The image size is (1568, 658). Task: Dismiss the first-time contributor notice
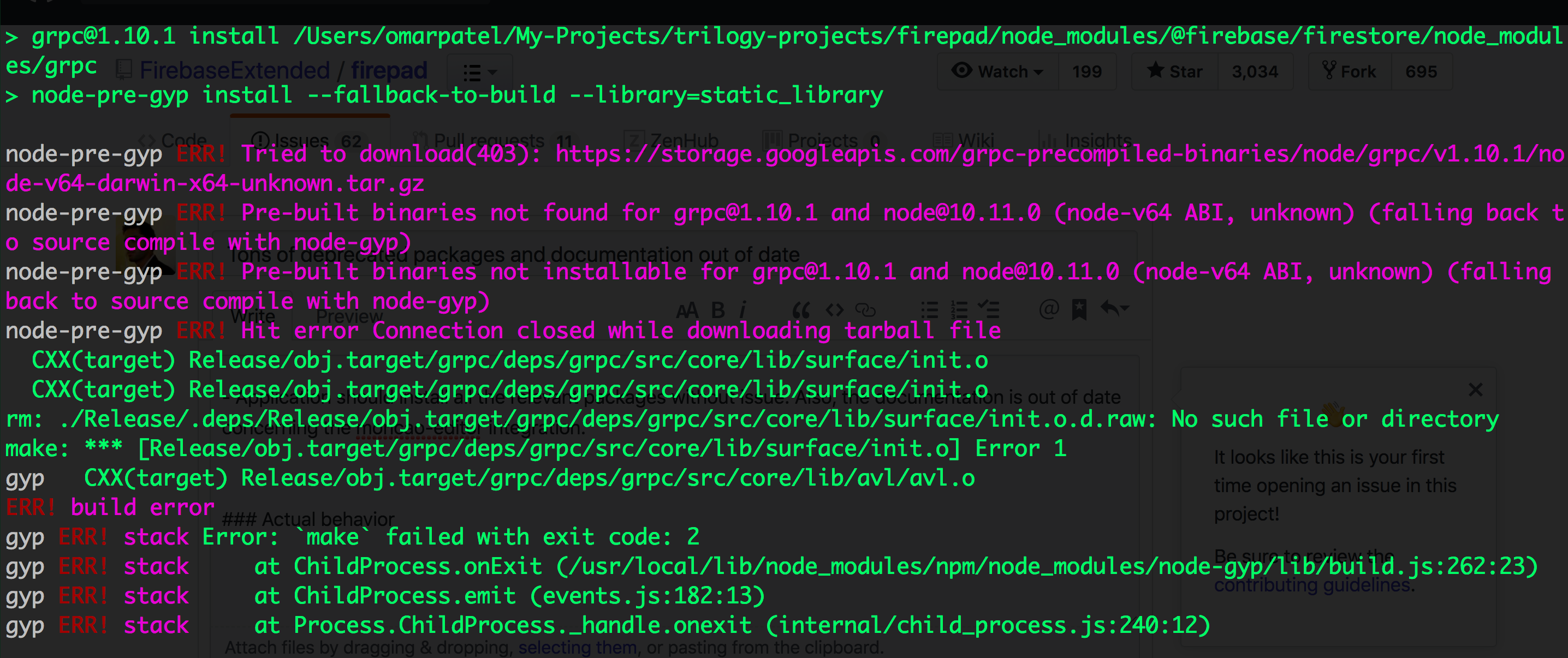[x=1476, y=390]
